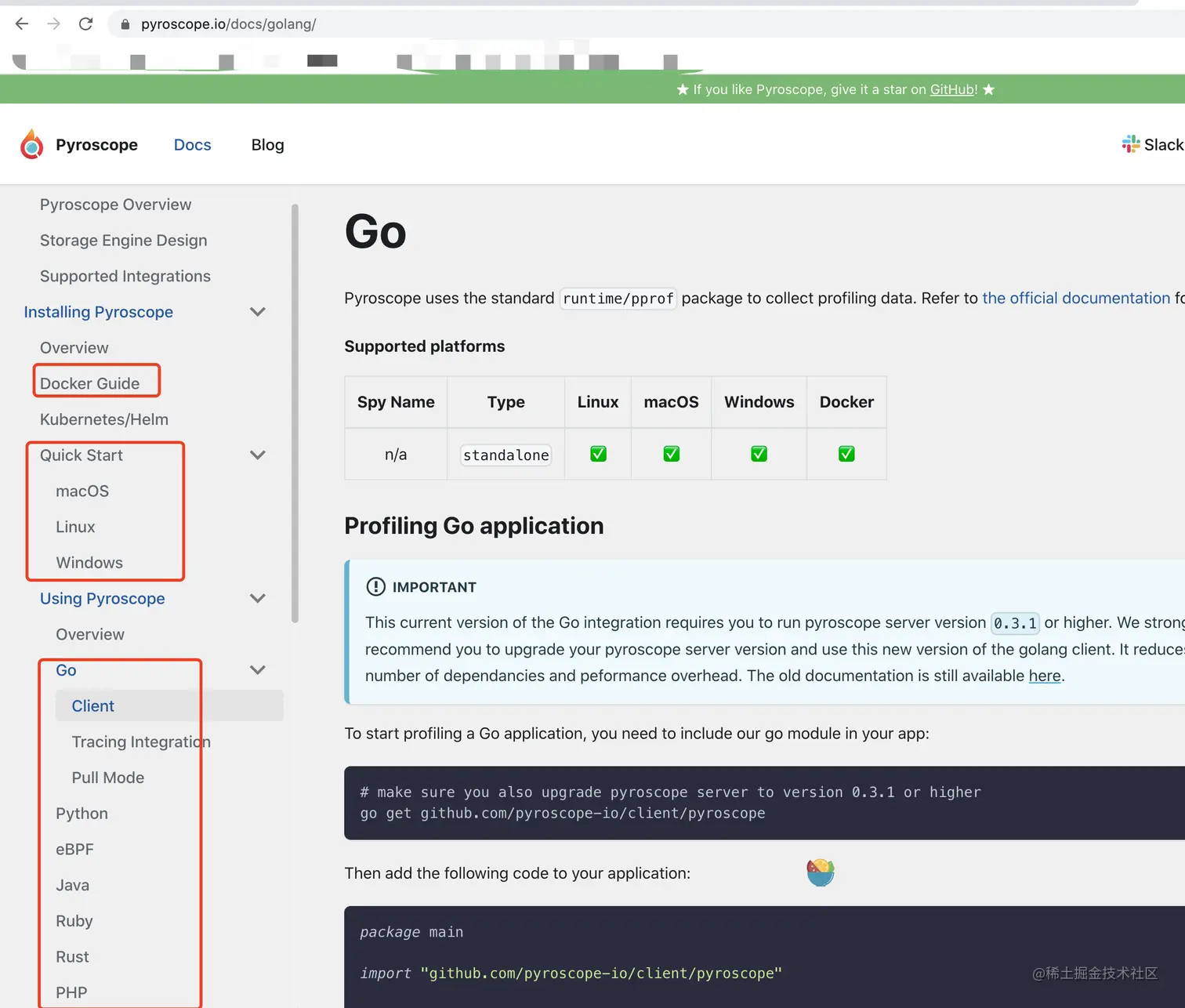This screenshot has width=1185, height=1008.
Task: Click the 'n/a' table cell
Action: pos(396,455)
